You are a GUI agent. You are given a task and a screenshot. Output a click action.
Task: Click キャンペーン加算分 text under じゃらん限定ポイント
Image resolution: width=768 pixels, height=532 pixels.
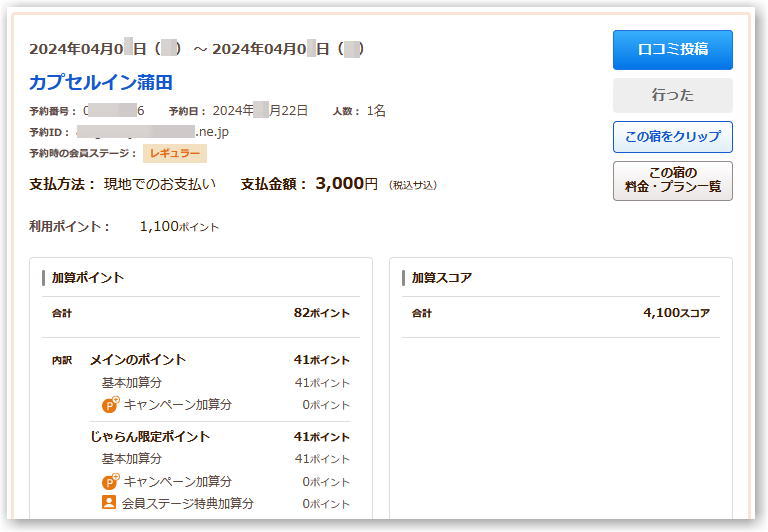point(178,482)
